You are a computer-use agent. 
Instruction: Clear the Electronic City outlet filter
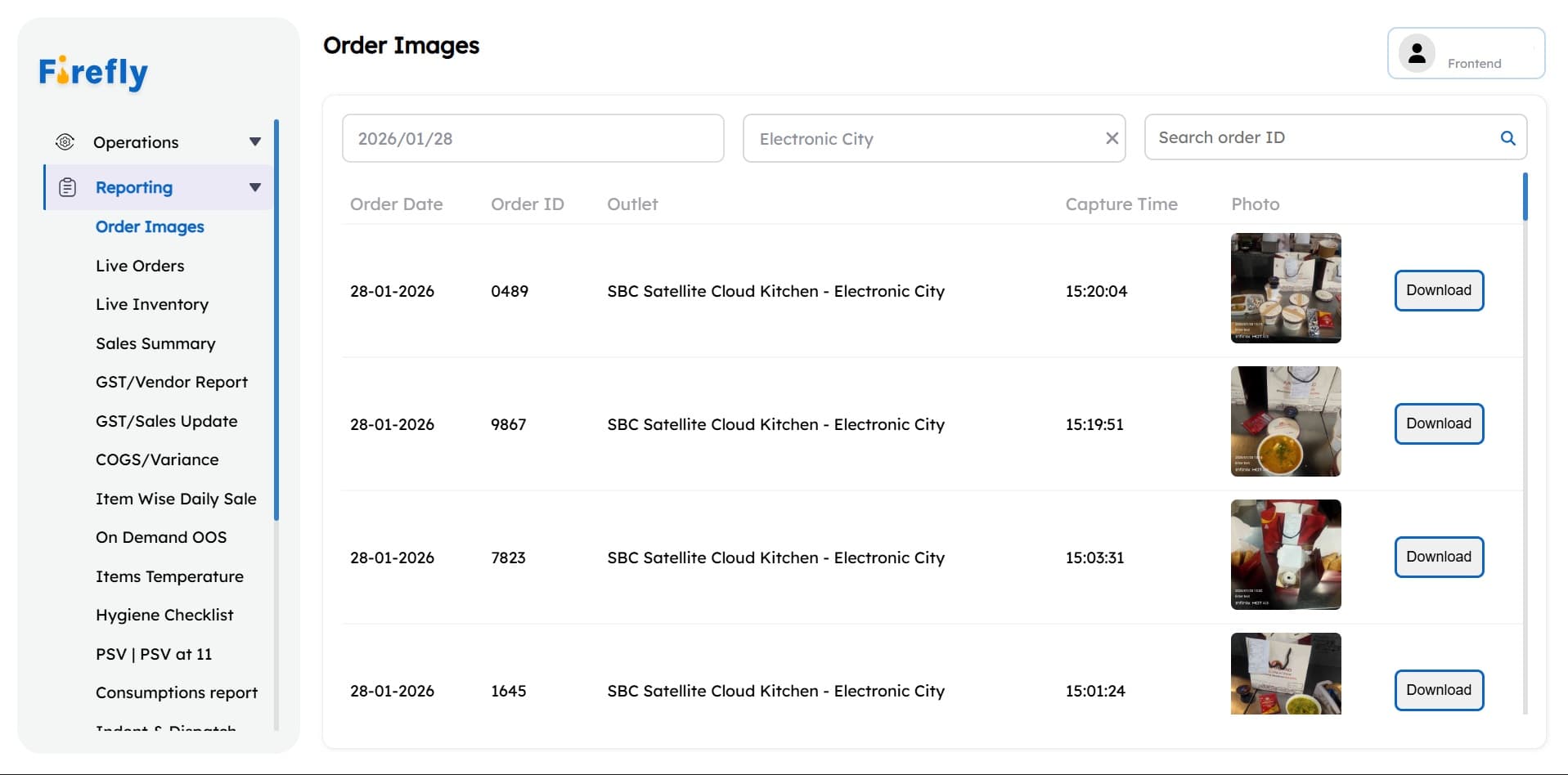pyautogui.click(x=1112, y=138)
